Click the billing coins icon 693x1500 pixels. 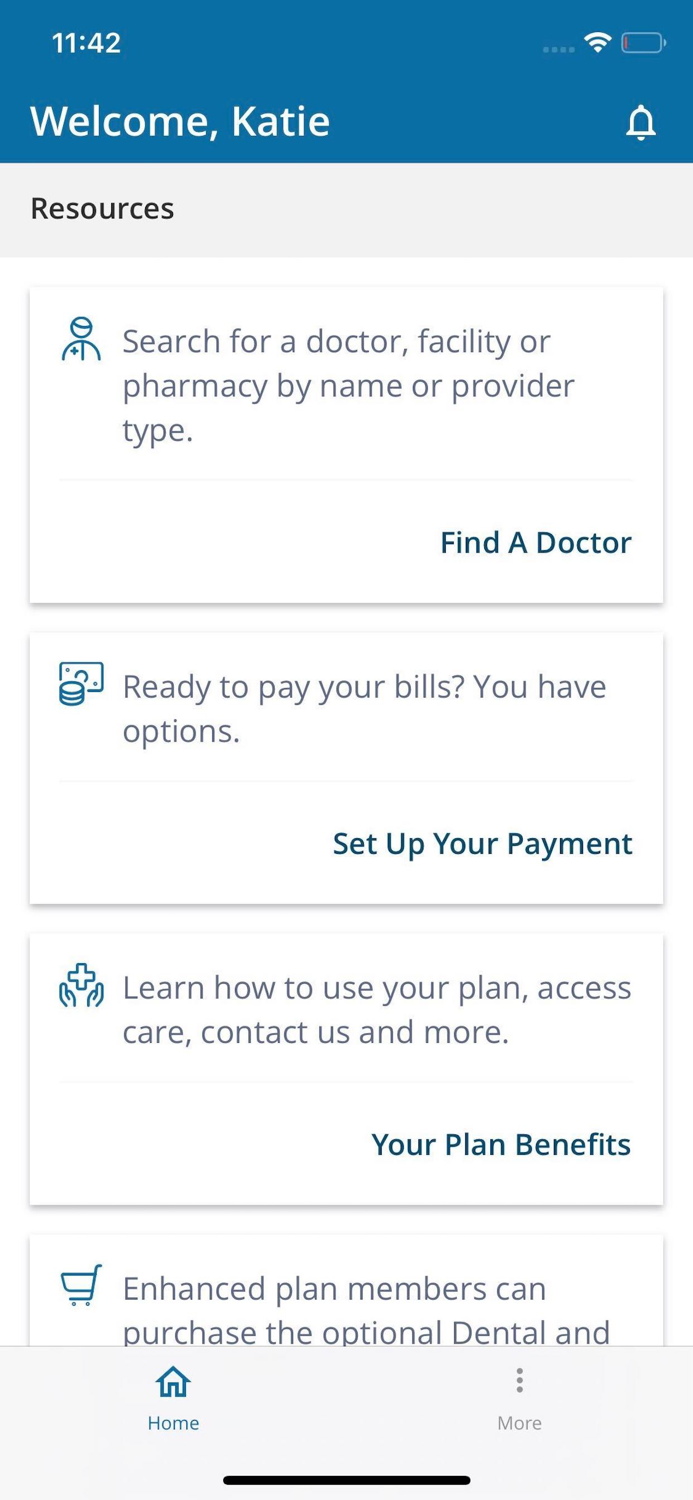tap(81, 685)
